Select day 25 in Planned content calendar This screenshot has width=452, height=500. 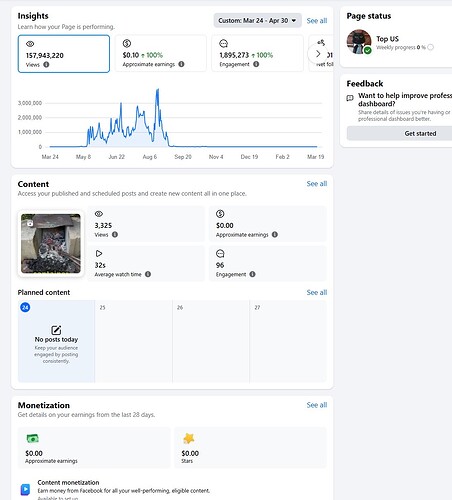133,341
